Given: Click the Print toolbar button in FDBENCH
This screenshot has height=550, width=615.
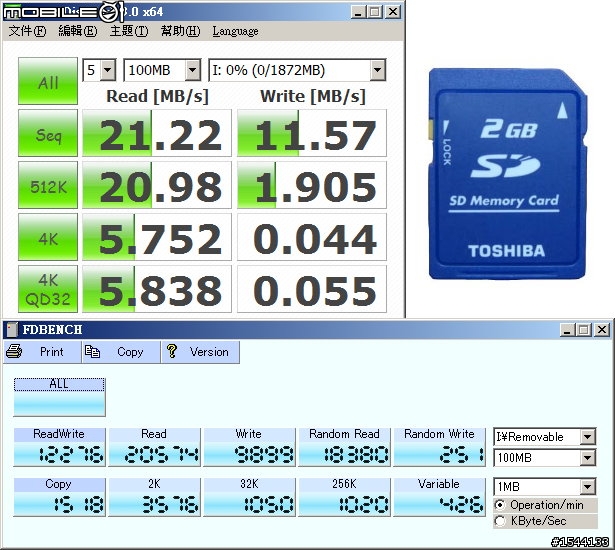Looking at the screenshot, I should [x=42, y=352].
